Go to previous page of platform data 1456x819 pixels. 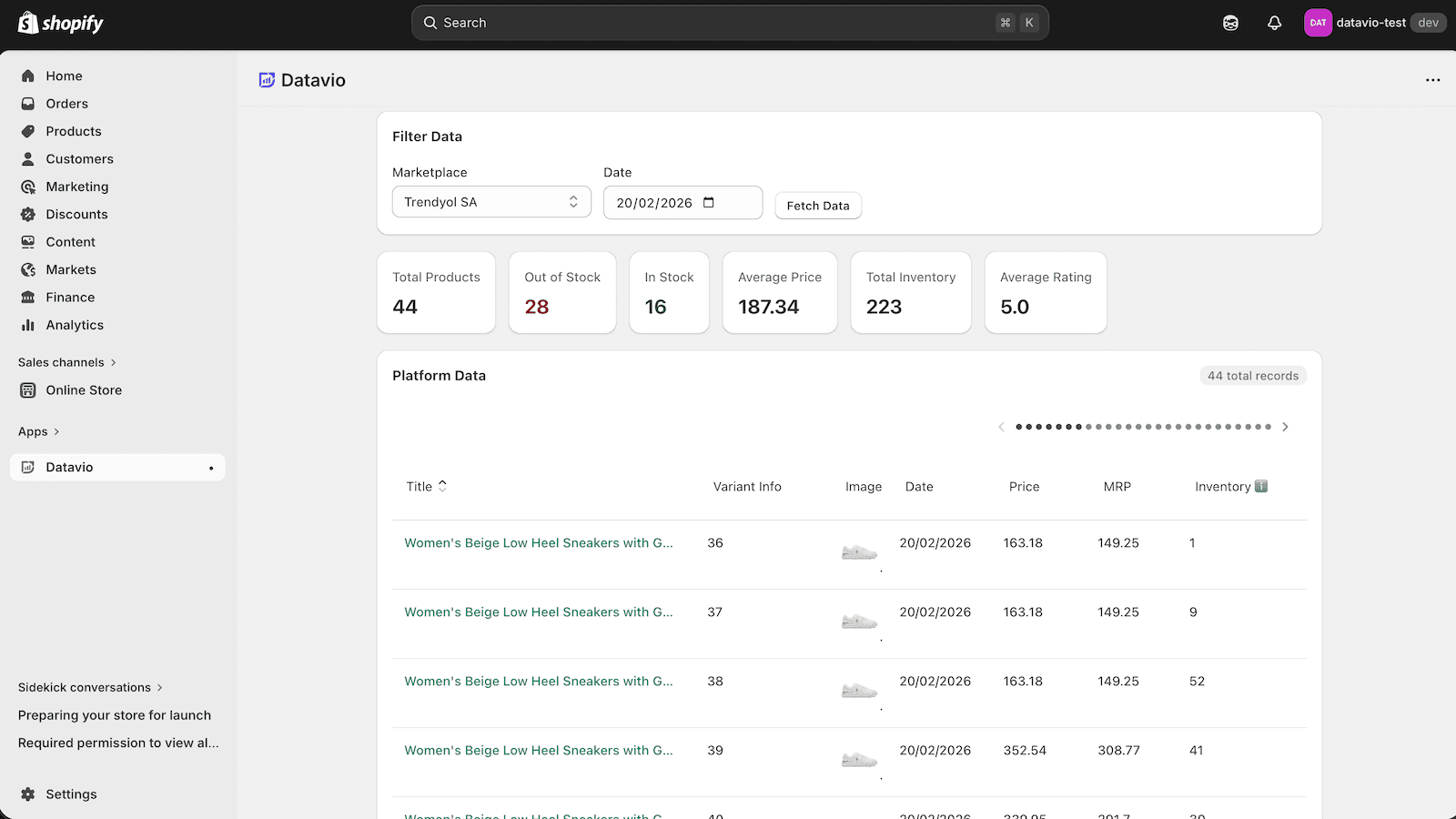tap(1001, 427)
